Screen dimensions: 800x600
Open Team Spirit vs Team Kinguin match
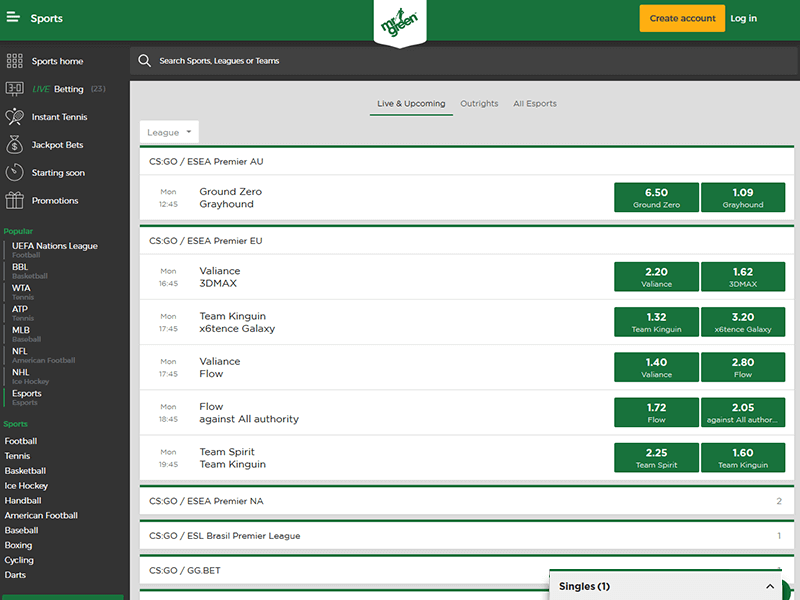point(233,458)
